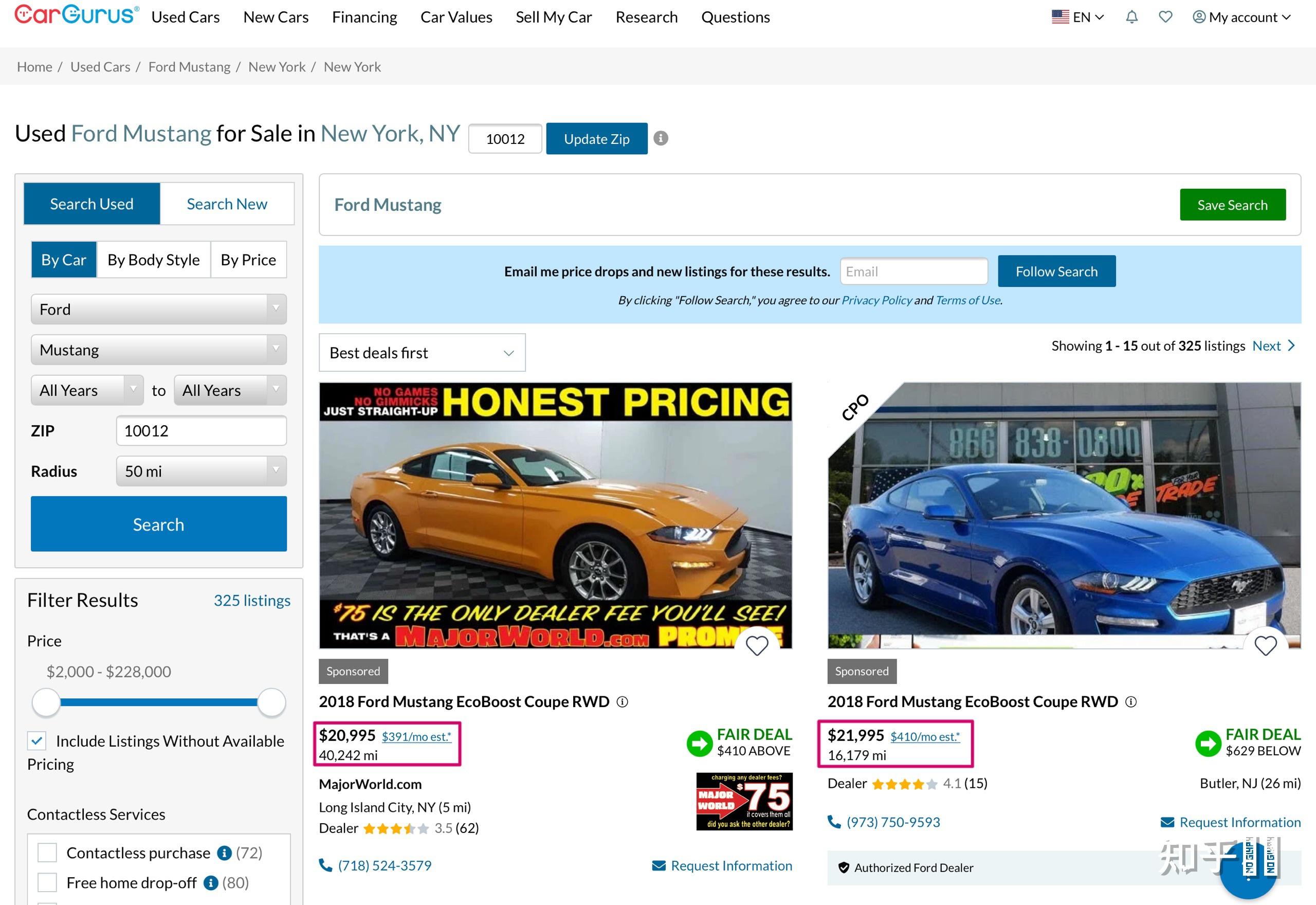Screen dimensions: 1316x905
Task: Click the Next page chevron arrow
Action: pyautogui.click(x=1292, y=346)
